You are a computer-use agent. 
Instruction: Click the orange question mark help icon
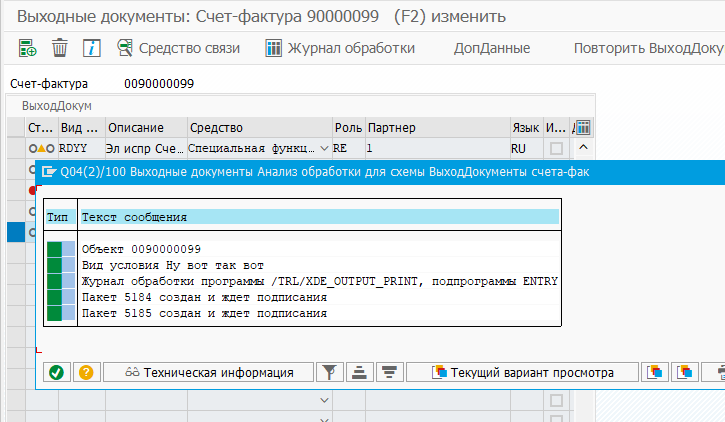[86, 372]
